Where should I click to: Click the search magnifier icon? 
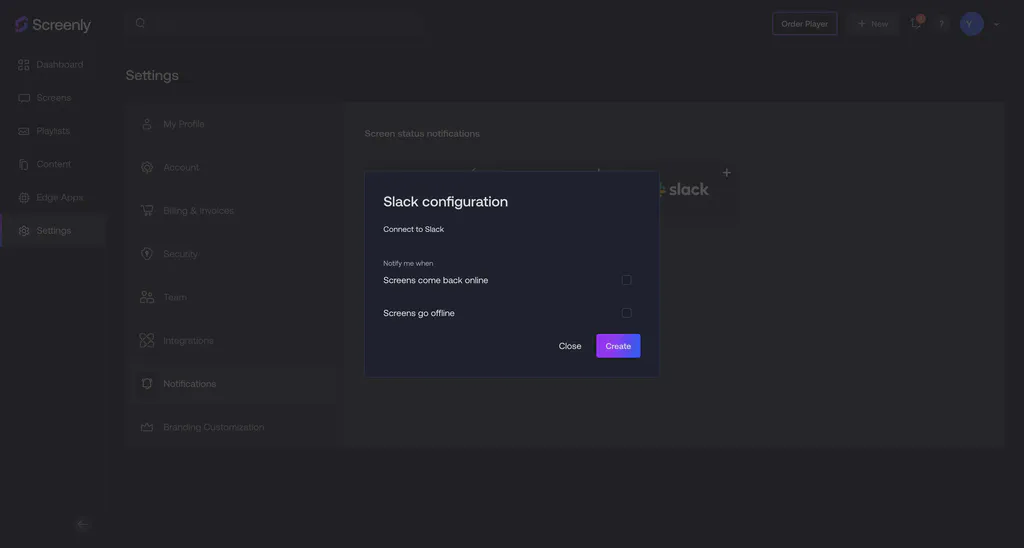coord(140,24)
